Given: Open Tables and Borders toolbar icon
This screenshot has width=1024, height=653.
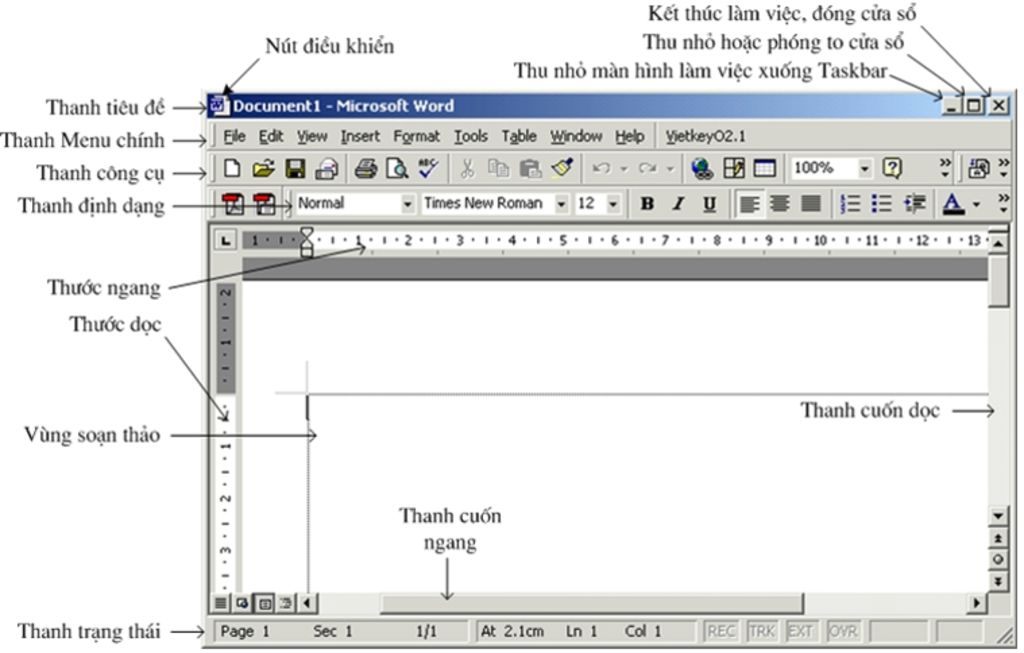Looking at the screenshot, I should coord(733,168).
